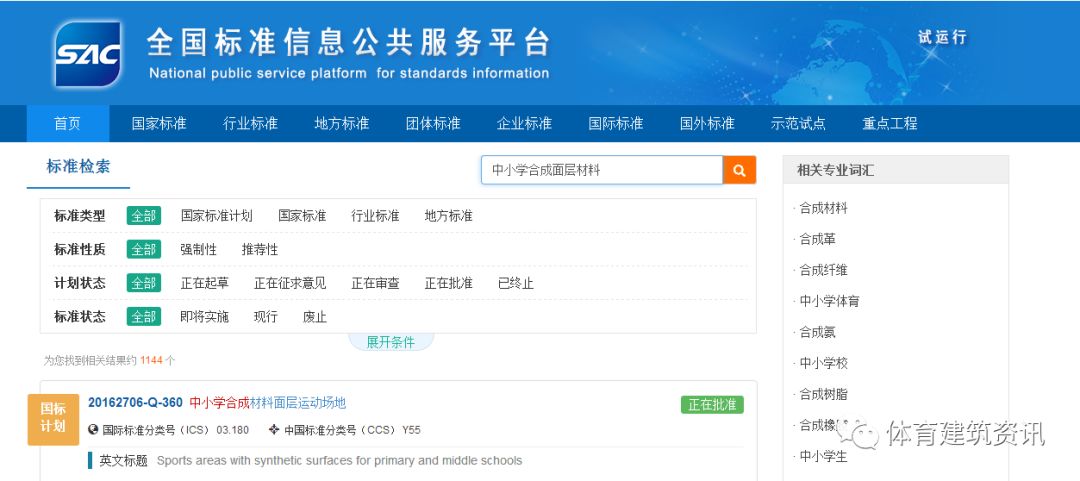This screenshot has width=1080, height=481.
Task: Filter 标准类型 by 地方标准
Action: click(x=448, y=216)
